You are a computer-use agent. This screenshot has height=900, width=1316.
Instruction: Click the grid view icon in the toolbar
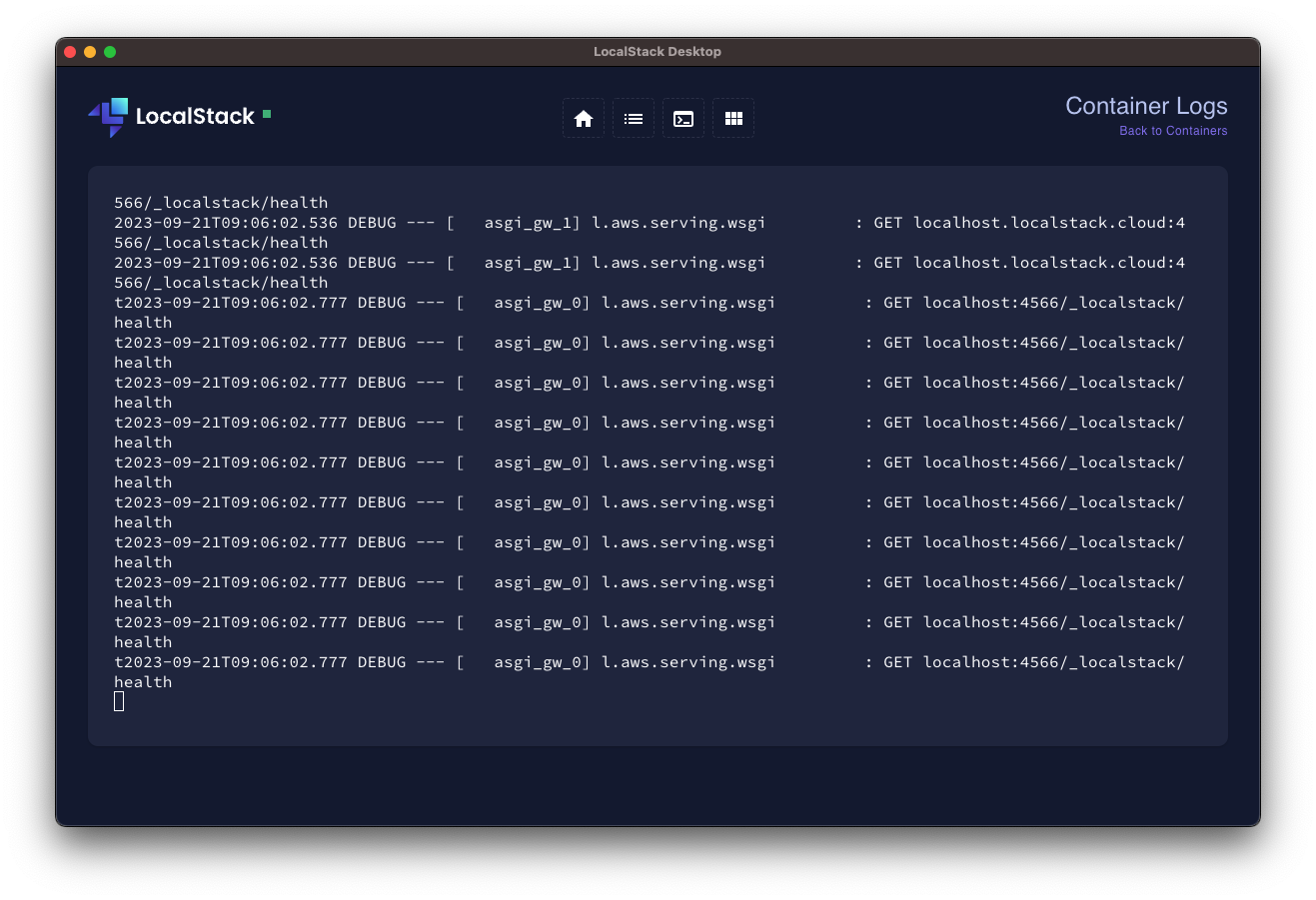732,118
